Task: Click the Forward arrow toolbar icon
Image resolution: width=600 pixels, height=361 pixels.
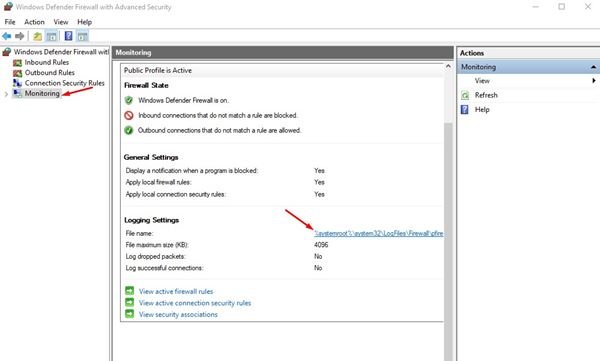Action: click(20, 36)
